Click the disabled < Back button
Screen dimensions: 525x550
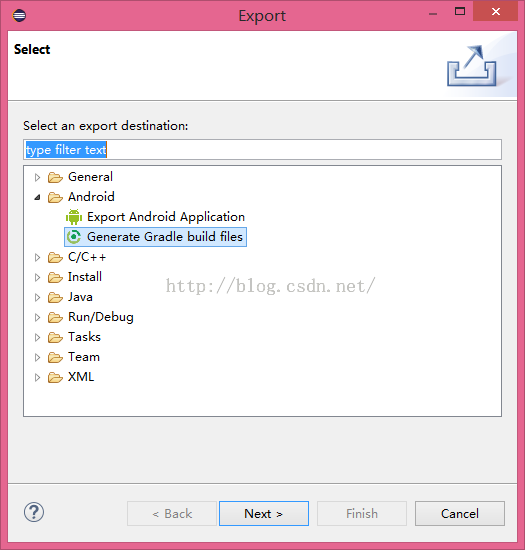tap(172, 514)
